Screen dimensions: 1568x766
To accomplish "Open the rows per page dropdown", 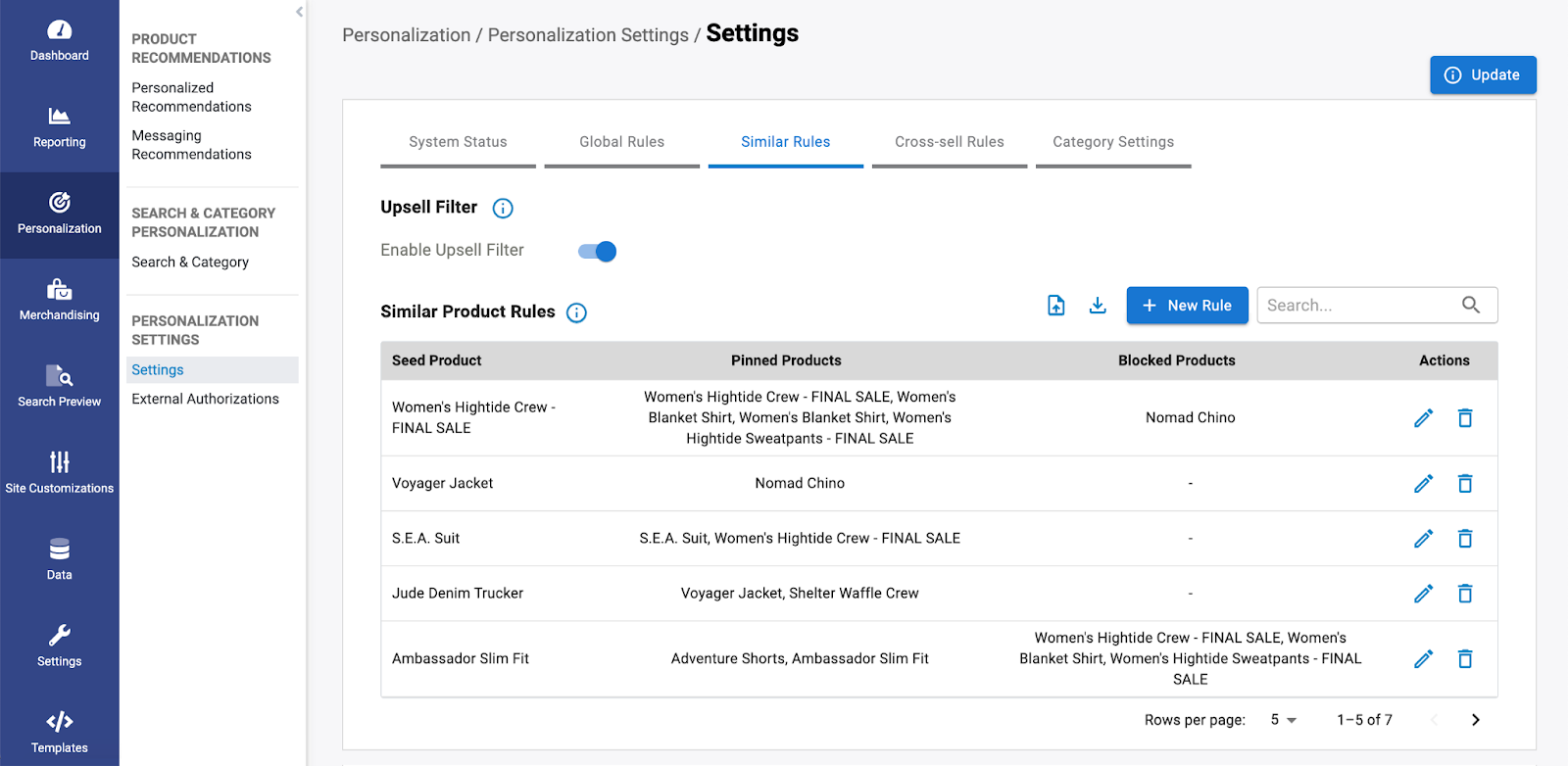I will tap(1284, 720).
